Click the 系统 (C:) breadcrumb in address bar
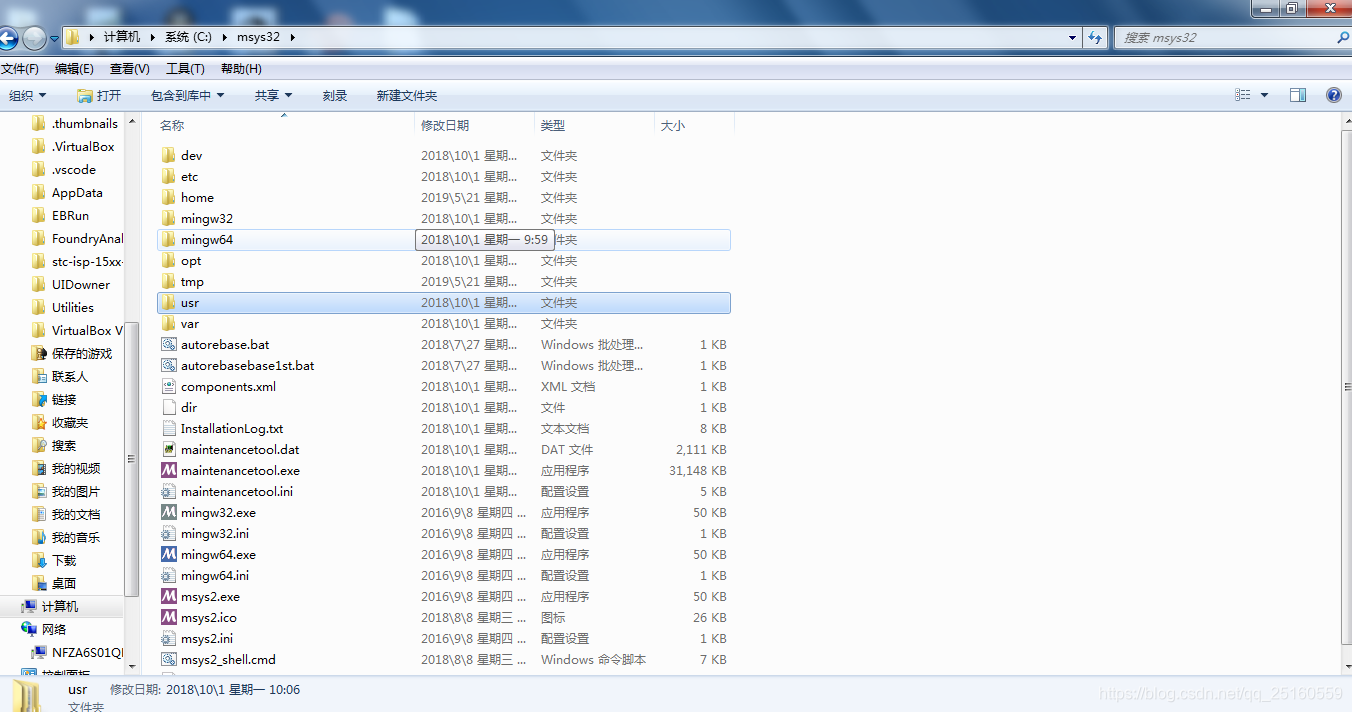This screenshot has height=712, width=1352. click(188, 37)
